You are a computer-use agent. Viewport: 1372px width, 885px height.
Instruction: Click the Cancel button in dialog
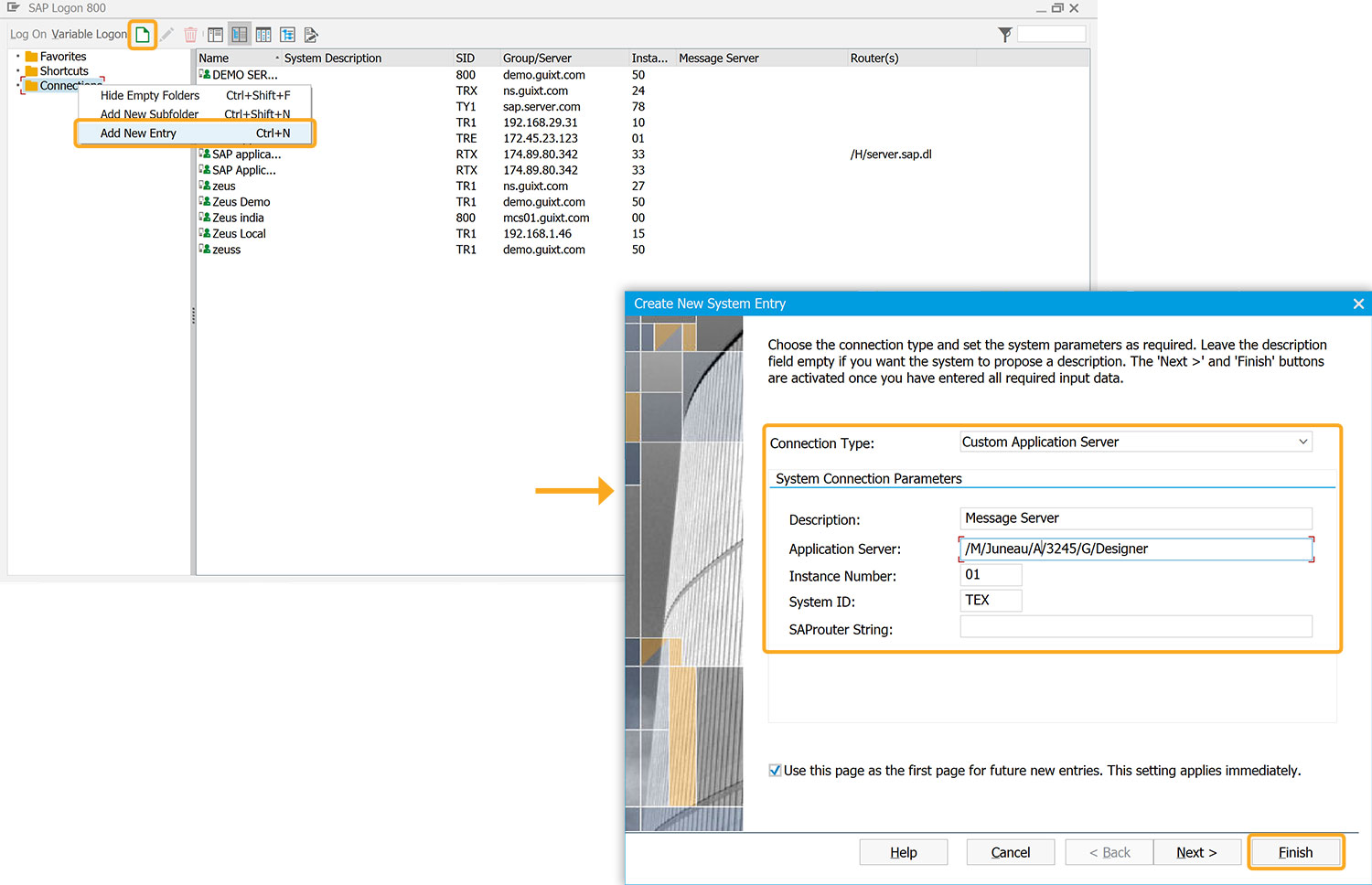coord(1011,852)
